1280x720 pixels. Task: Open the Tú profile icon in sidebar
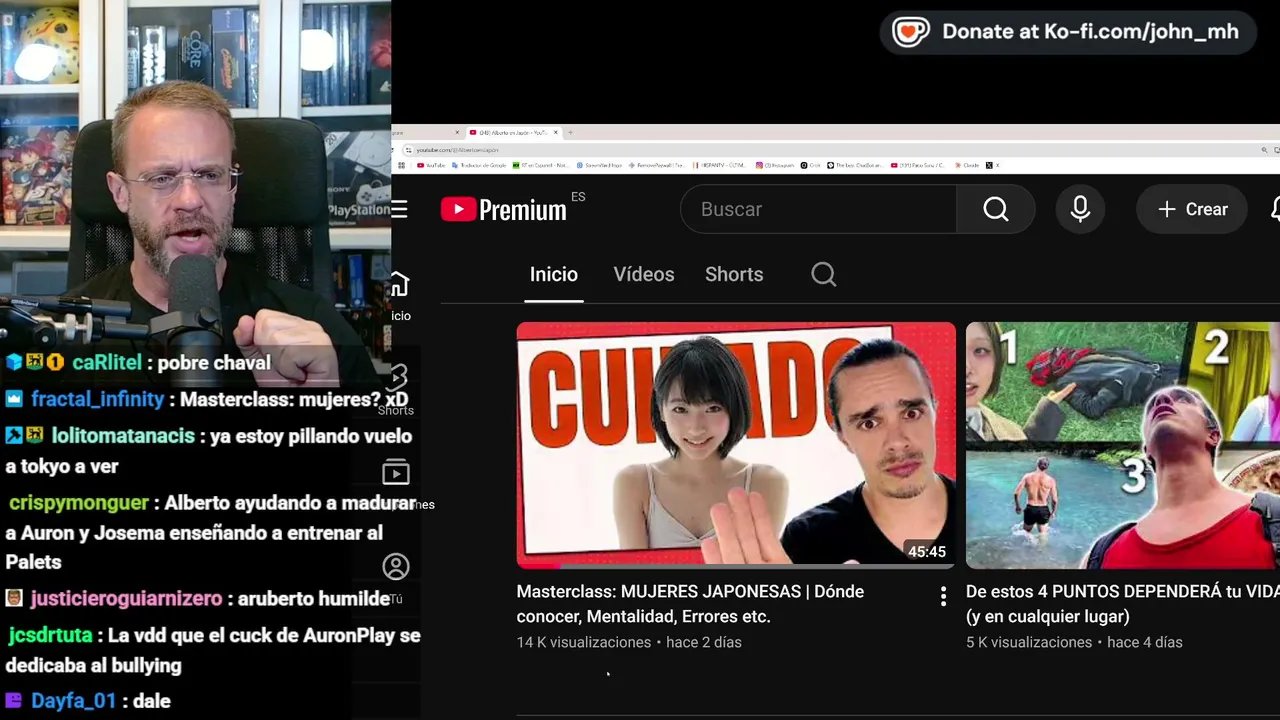click(396, 567)
